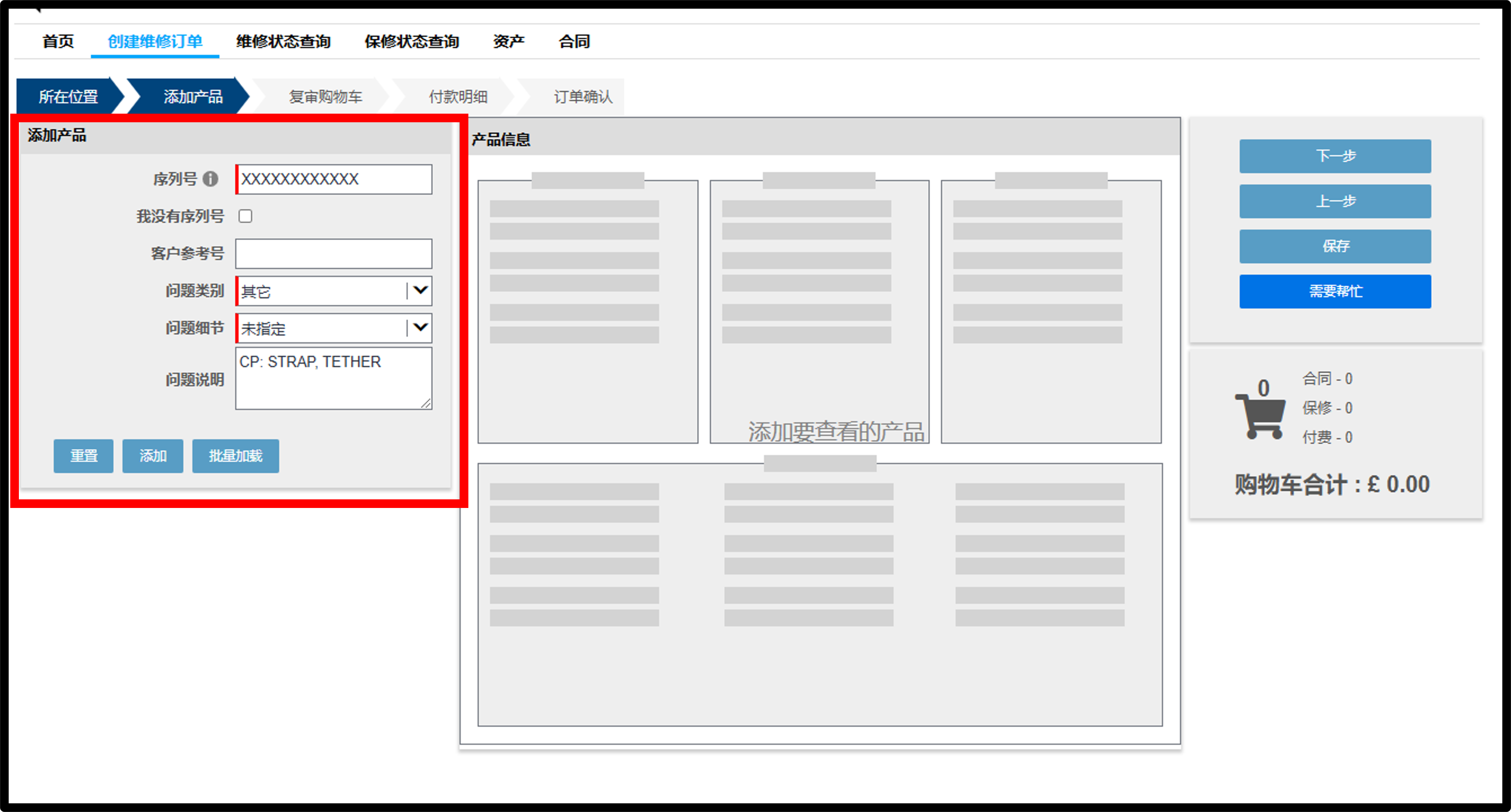Open the 维修状态查询 tab
Image resolution: width=1511 pixels, height=812 pixels.
click(283, 41)
